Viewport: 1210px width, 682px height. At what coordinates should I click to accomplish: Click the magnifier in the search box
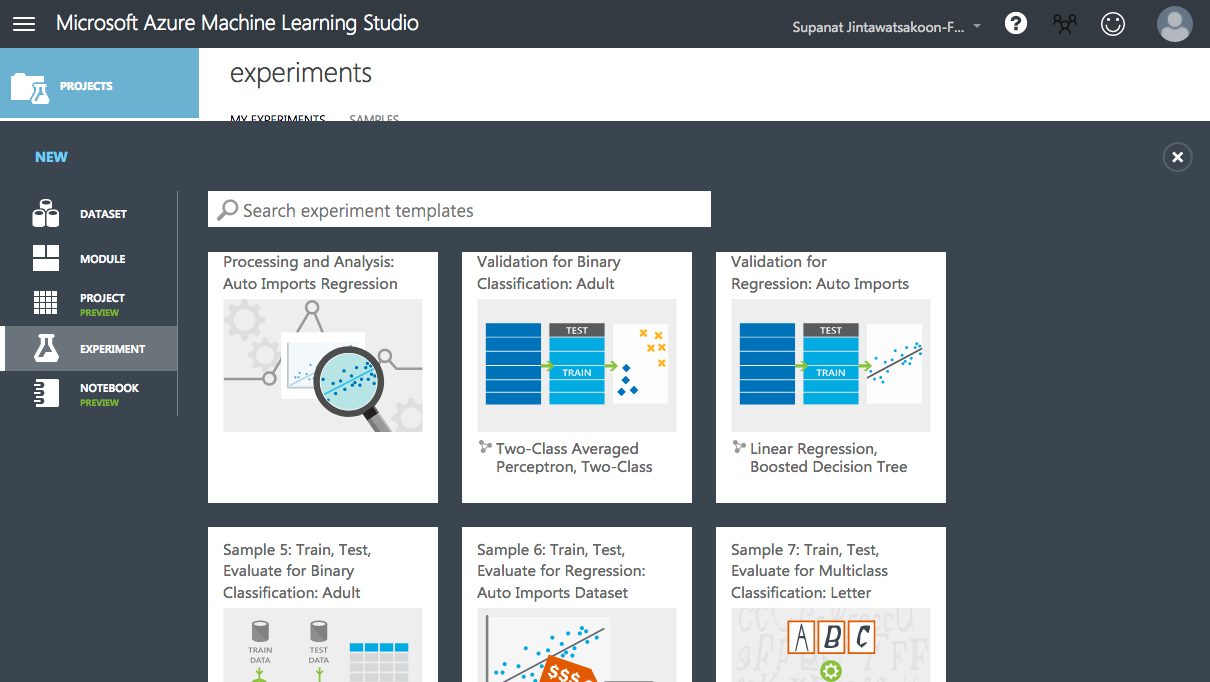(228, 209)
